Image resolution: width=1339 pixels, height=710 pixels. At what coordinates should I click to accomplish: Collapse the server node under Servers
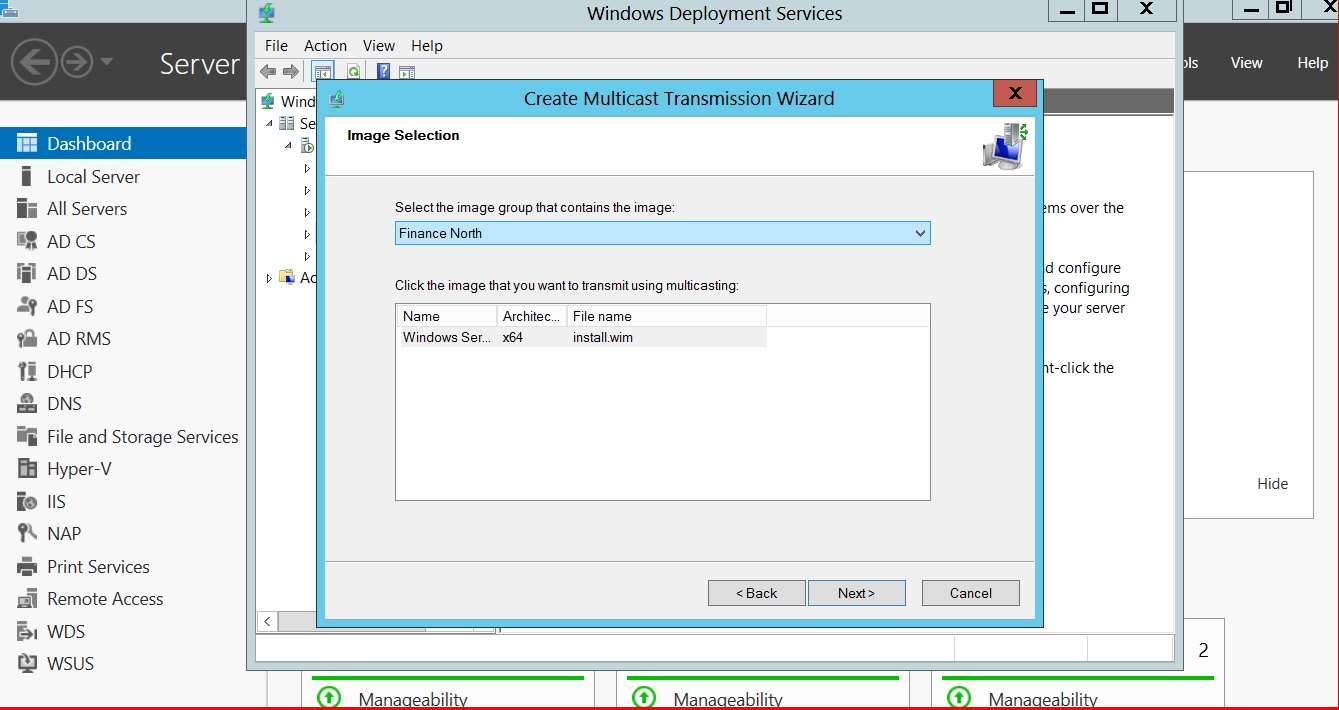pyautogui.click(x=288, y=146)
